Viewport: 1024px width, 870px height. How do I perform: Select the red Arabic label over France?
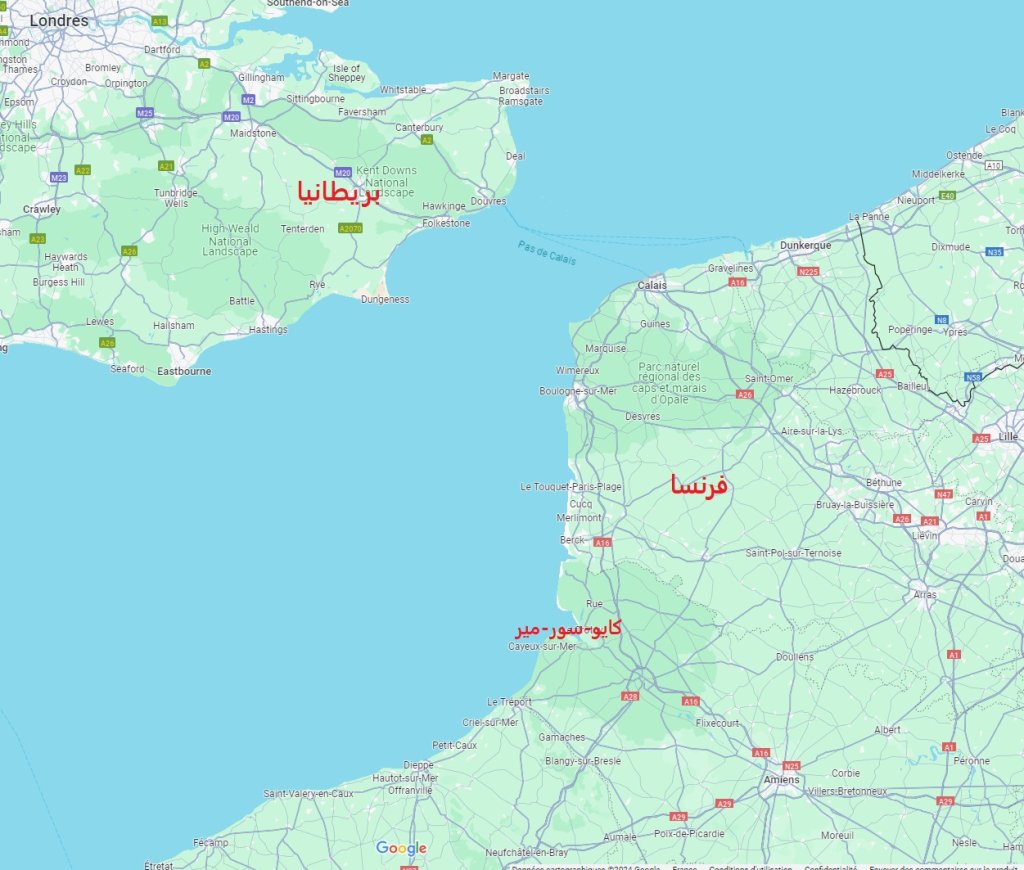699,485
